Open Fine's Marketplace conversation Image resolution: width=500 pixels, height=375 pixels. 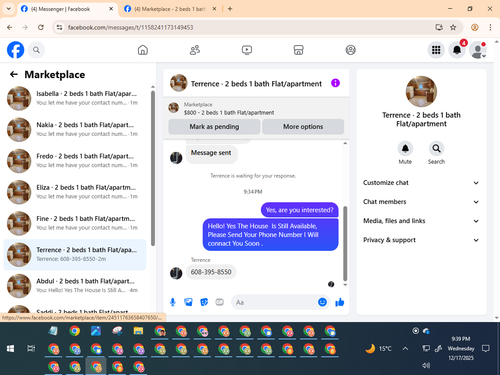click(x=75, y=223)
